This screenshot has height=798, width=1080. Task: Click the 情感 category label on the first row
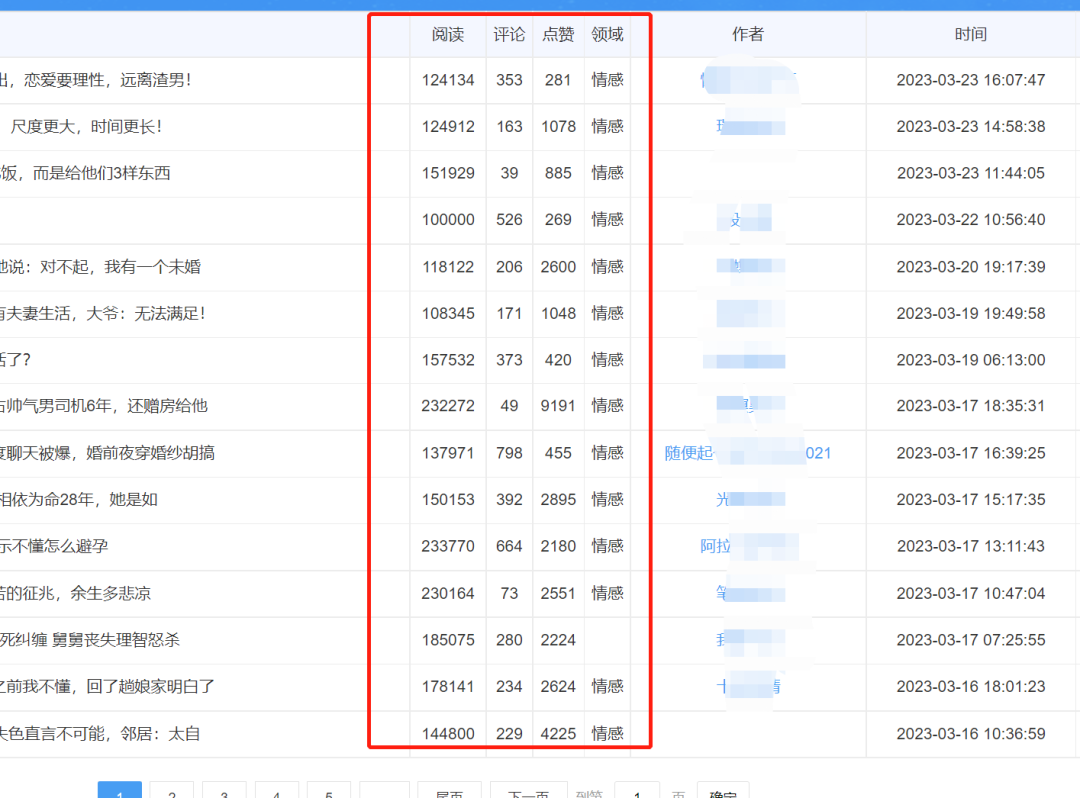pyautogui.click(x=607, y=80)
